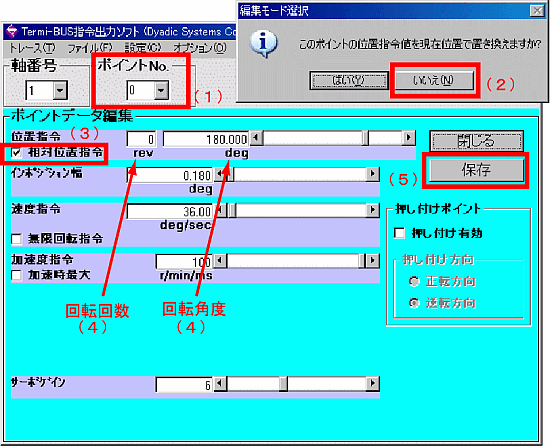550x446 pixels.
Task: Click the servo gain slider thumb
Action: pyautogui.click(x=283, y=384)
